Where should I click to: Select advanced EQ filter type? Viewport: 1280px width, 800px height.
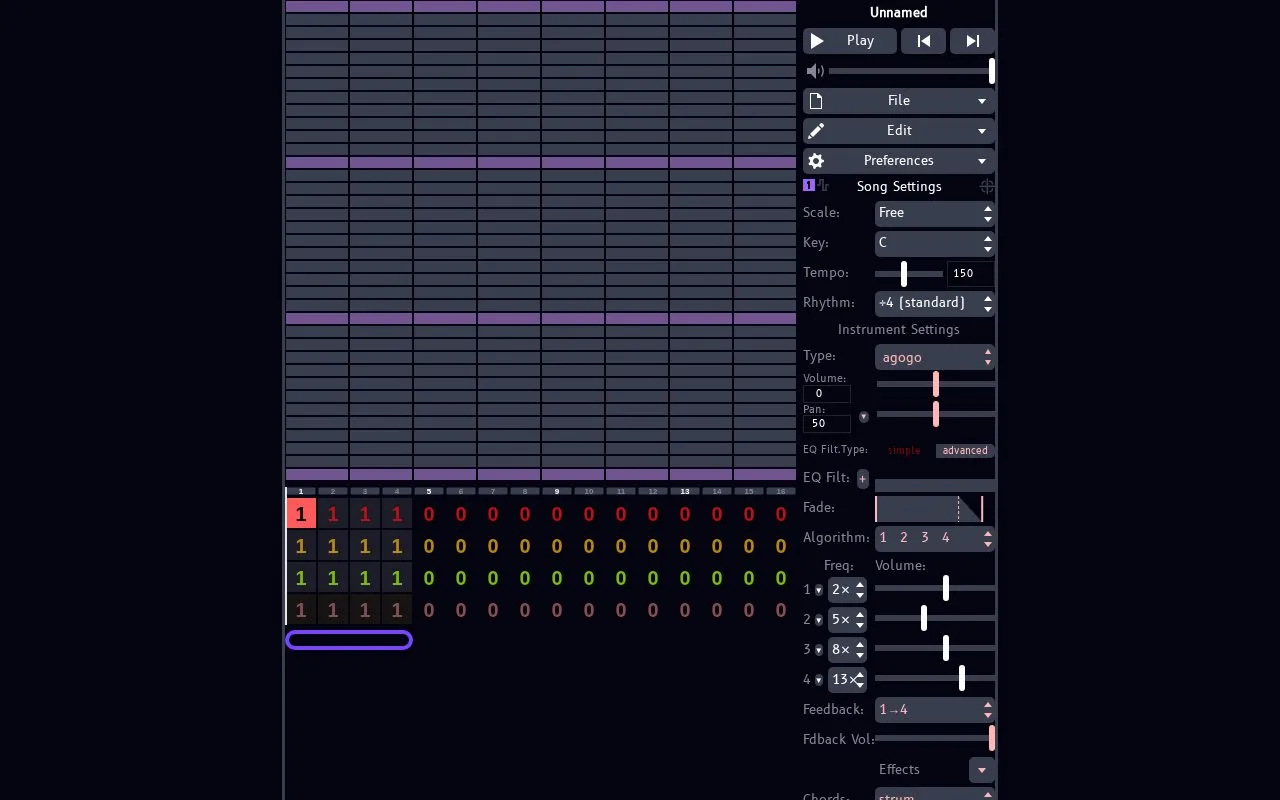pos(965,450)
